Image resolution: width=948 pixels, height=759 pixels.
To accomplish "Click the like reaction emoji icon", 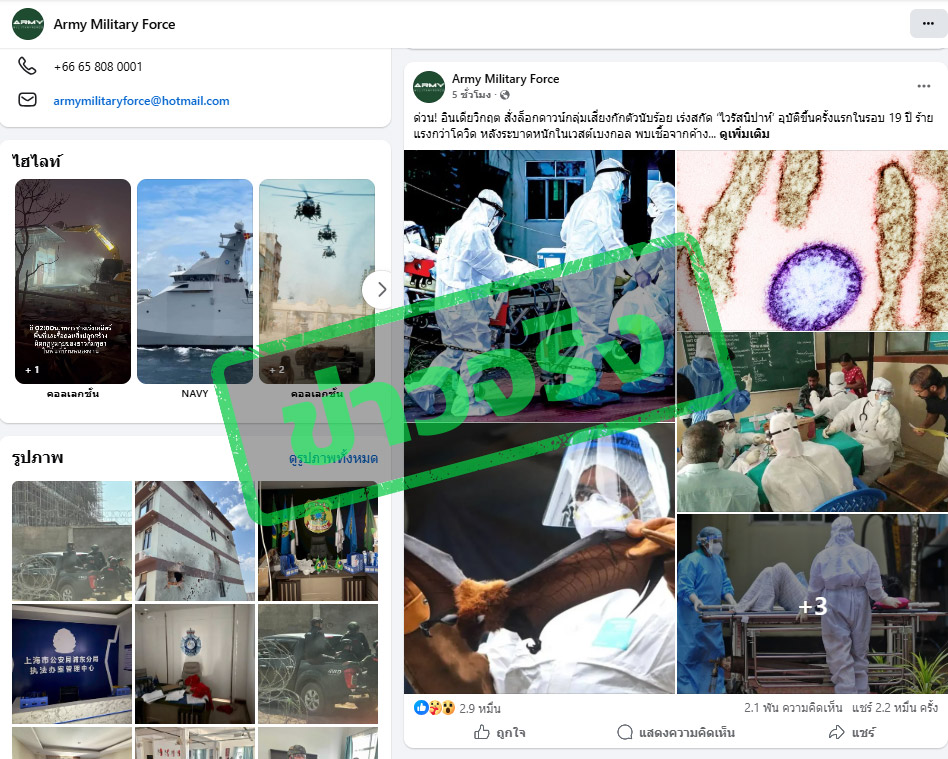I will click(421, 707).
